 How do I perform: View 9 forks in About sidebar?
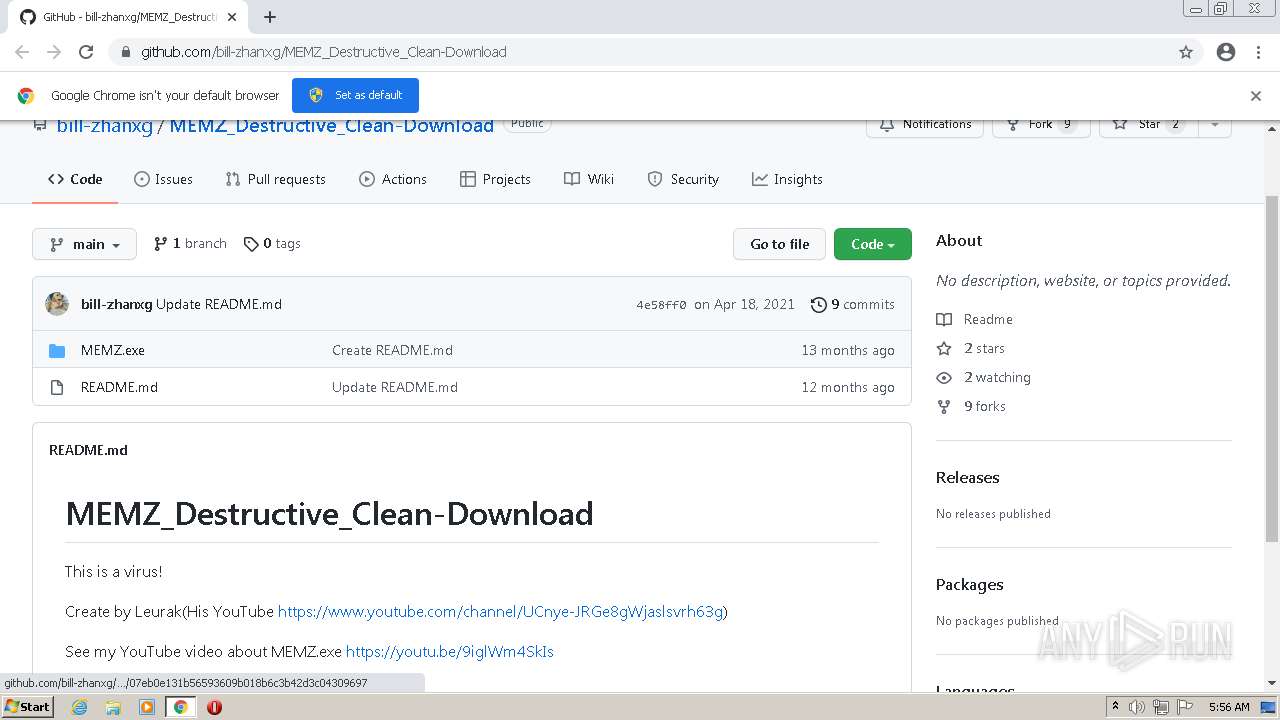[971, 406]
